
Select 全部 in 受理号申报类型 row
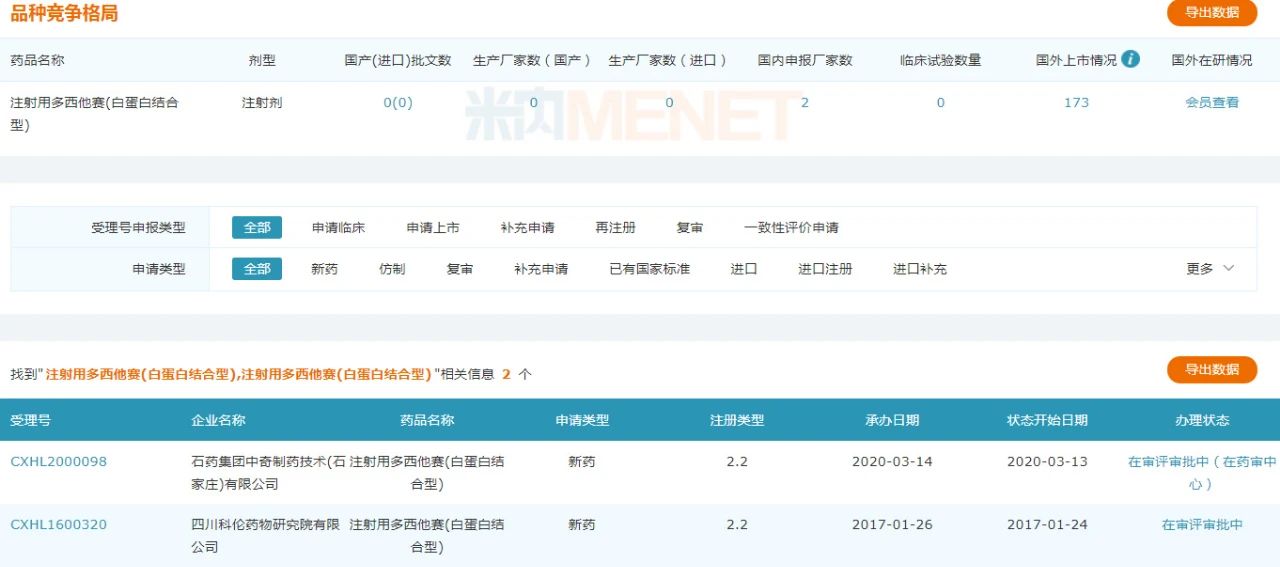257,228
